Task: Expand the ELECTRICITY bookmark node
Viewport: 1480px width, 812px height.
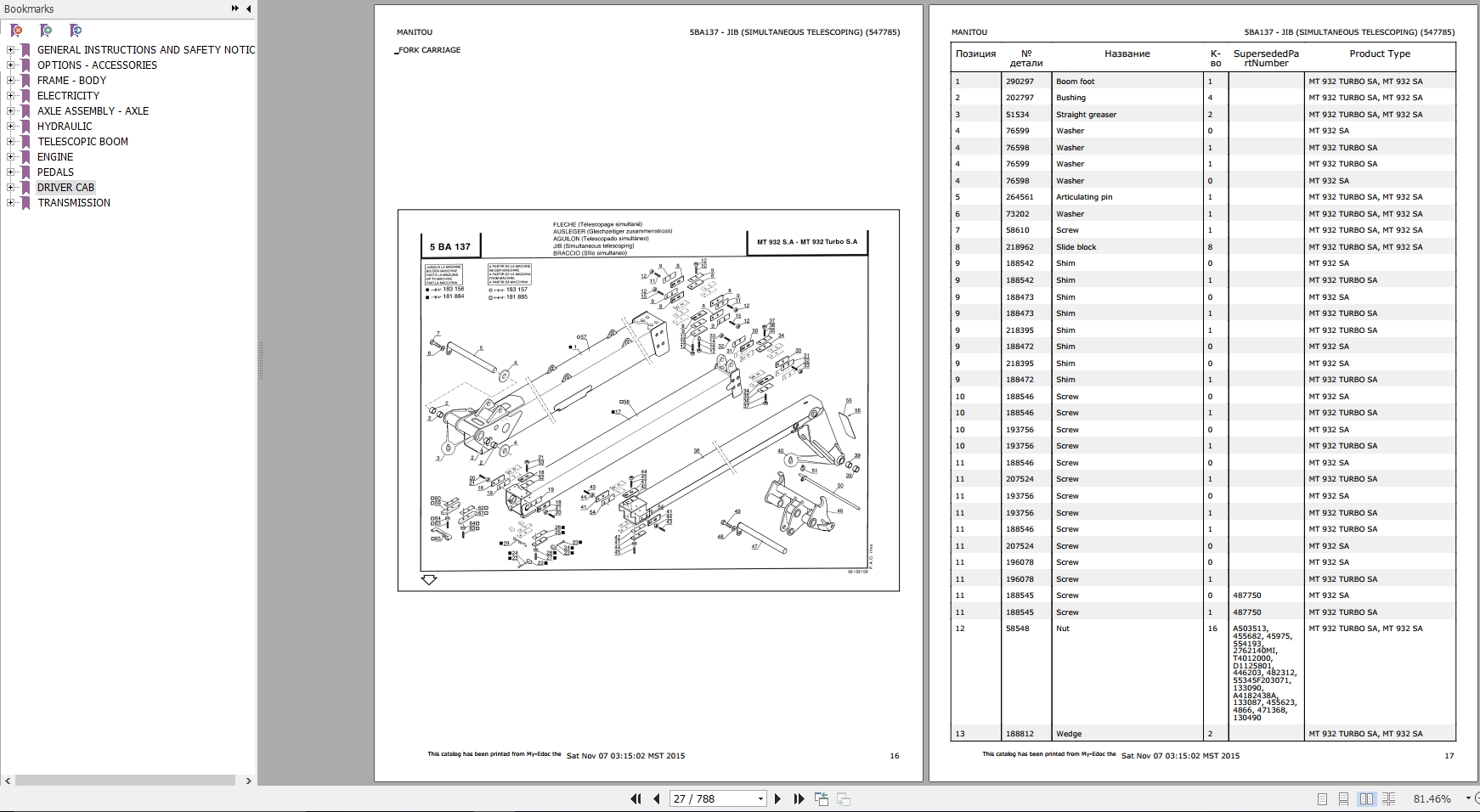Action: pos(10,96)
